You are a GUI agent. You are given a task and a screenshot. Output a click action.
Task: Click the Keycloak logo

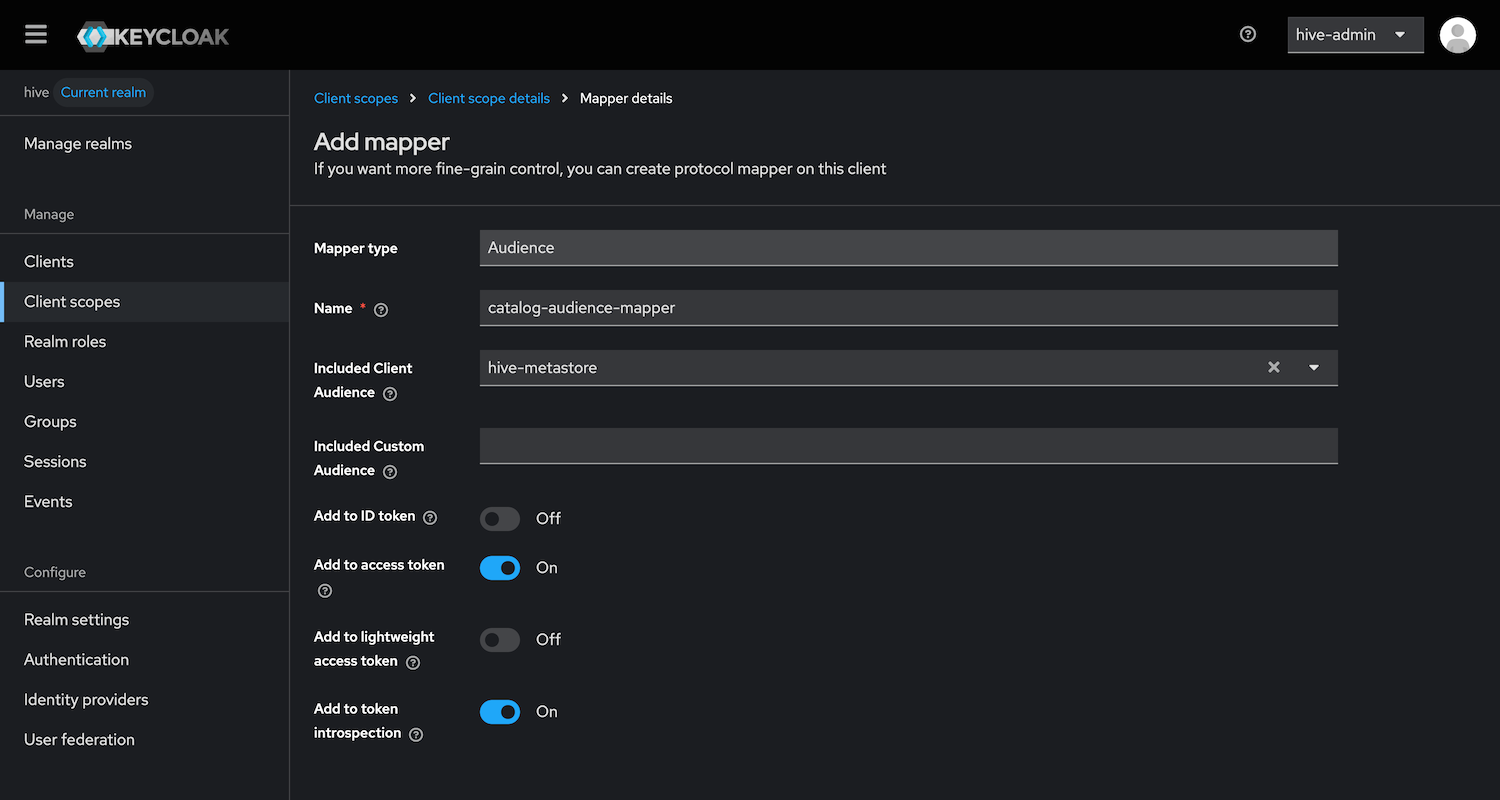(153, 37)
